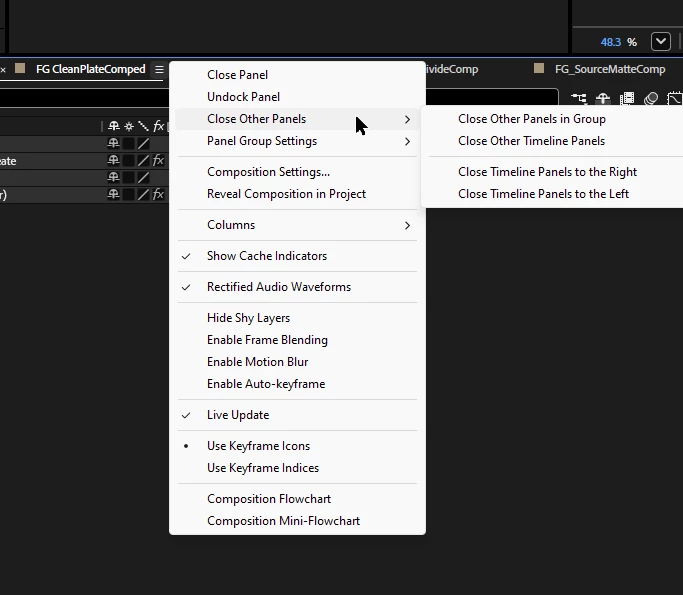
Task: Select Use Keyframe Icons option
Action: [x=297, y=446]
